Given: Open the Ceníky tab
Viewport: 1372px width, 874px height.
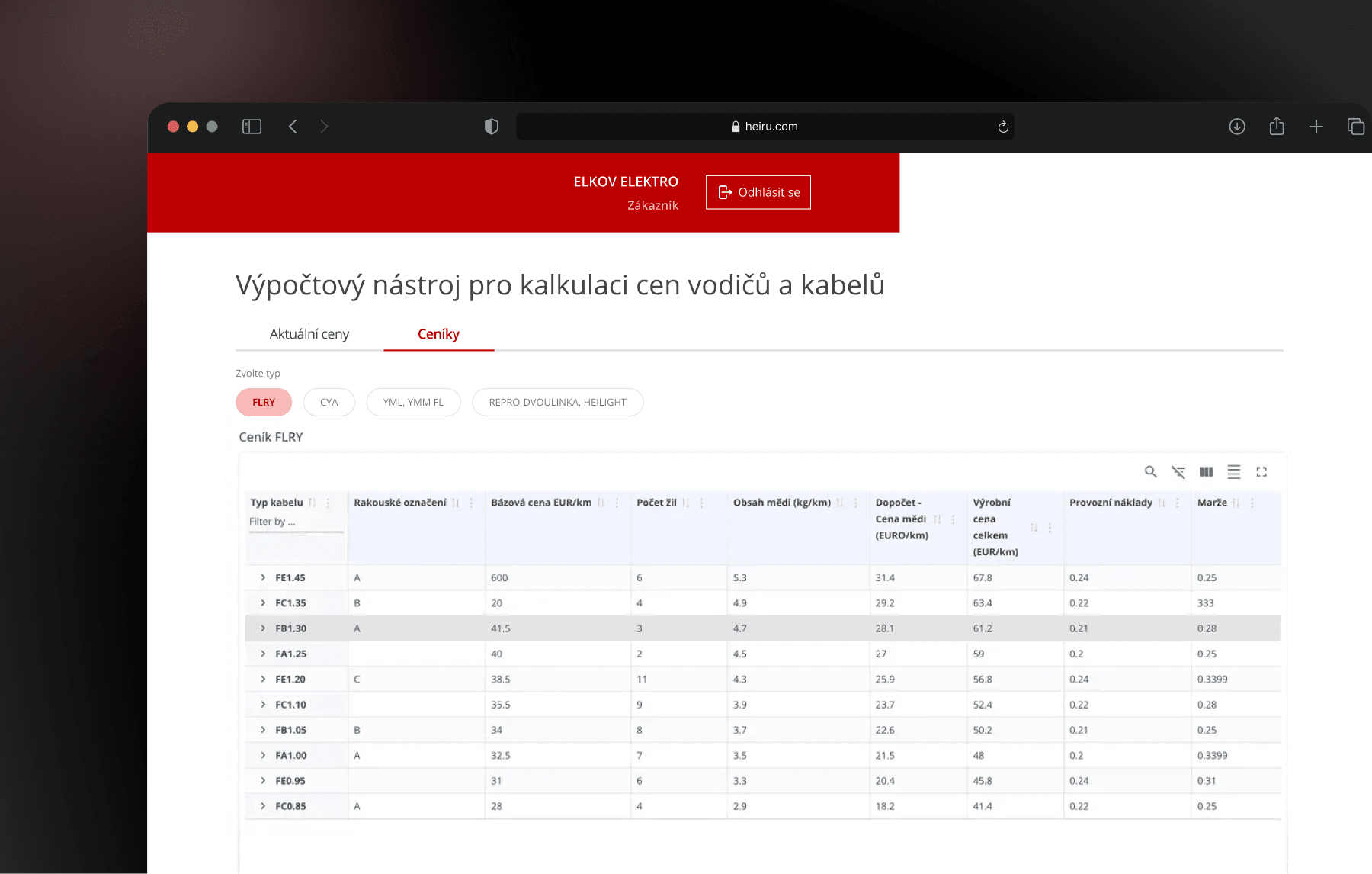Looking at the screenshot, I should (x=438, y=334).
